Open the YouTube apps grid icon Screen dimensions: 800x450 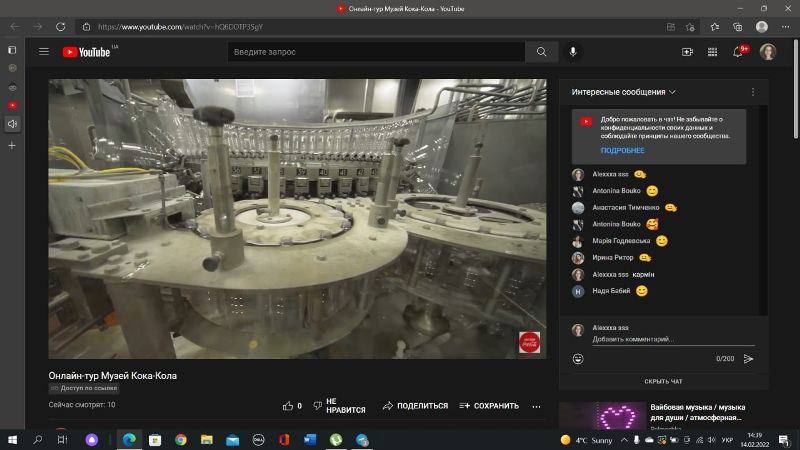(713, 52)
